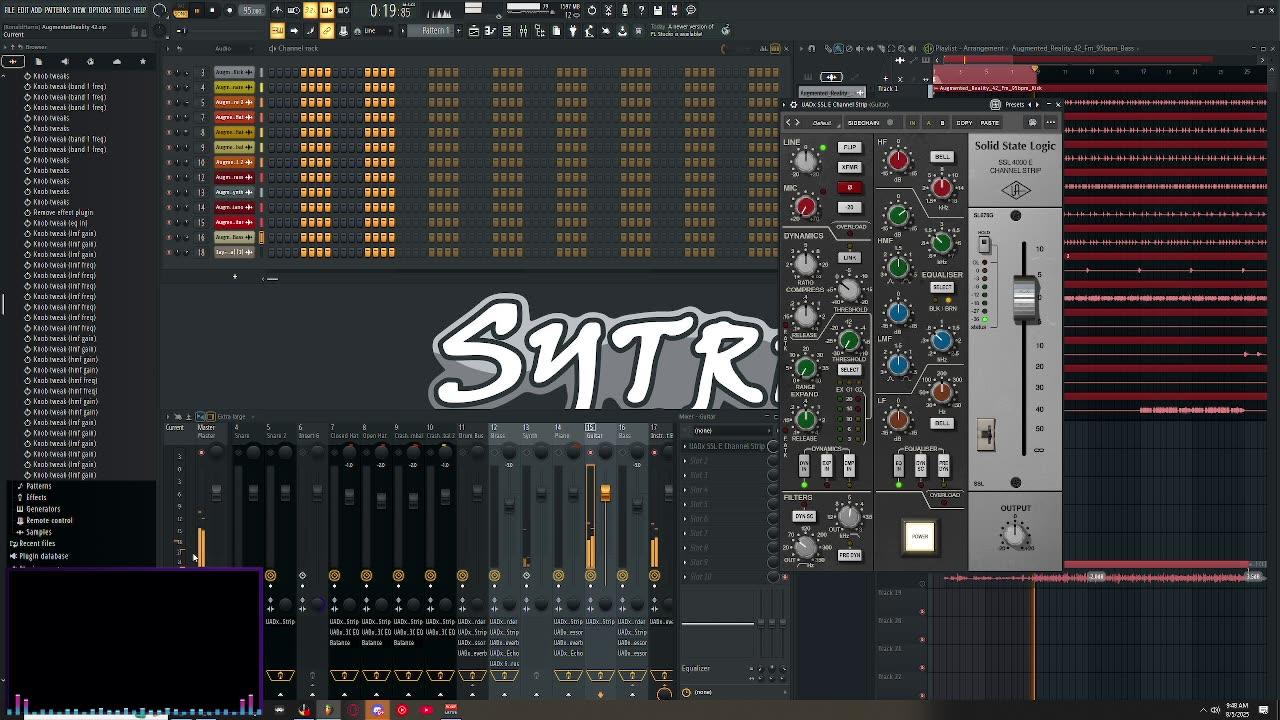Toggle FLIP button on SSL channel strip
Image resolution: width=1280 pixels, height=720 pixels.
(849, 147)
